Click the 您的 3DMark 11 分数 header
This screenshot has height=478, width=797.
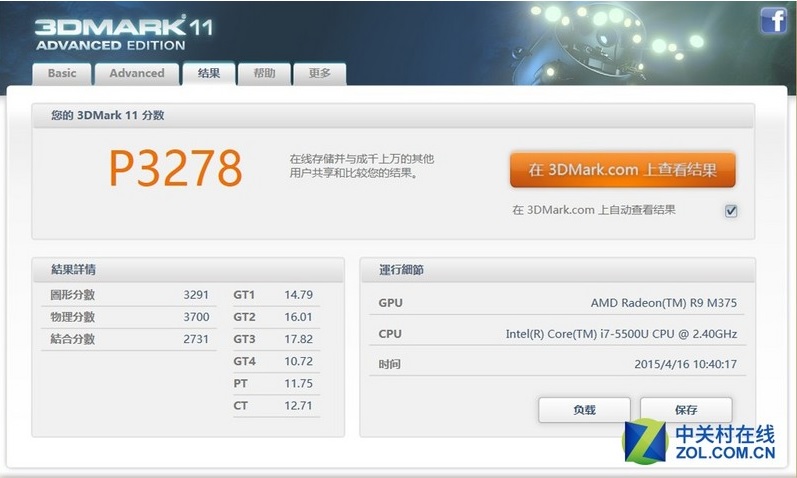pos(393,115)
